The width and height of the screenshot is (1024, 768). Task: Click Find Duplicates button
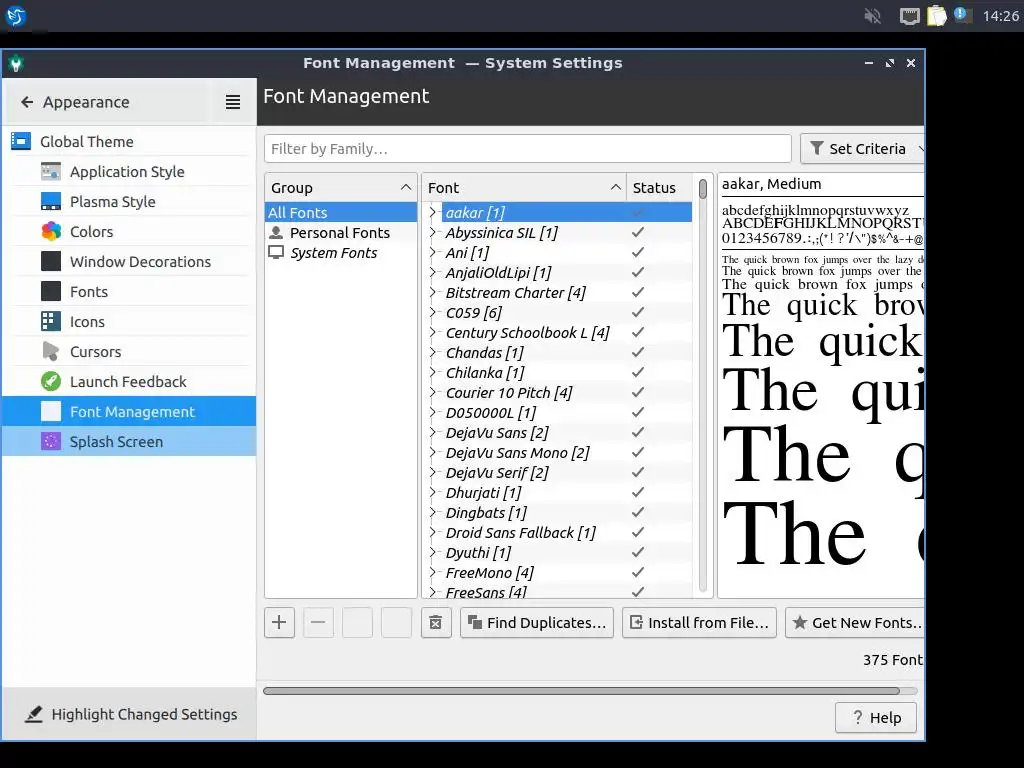pyautogui.click(x=537, y=622)
